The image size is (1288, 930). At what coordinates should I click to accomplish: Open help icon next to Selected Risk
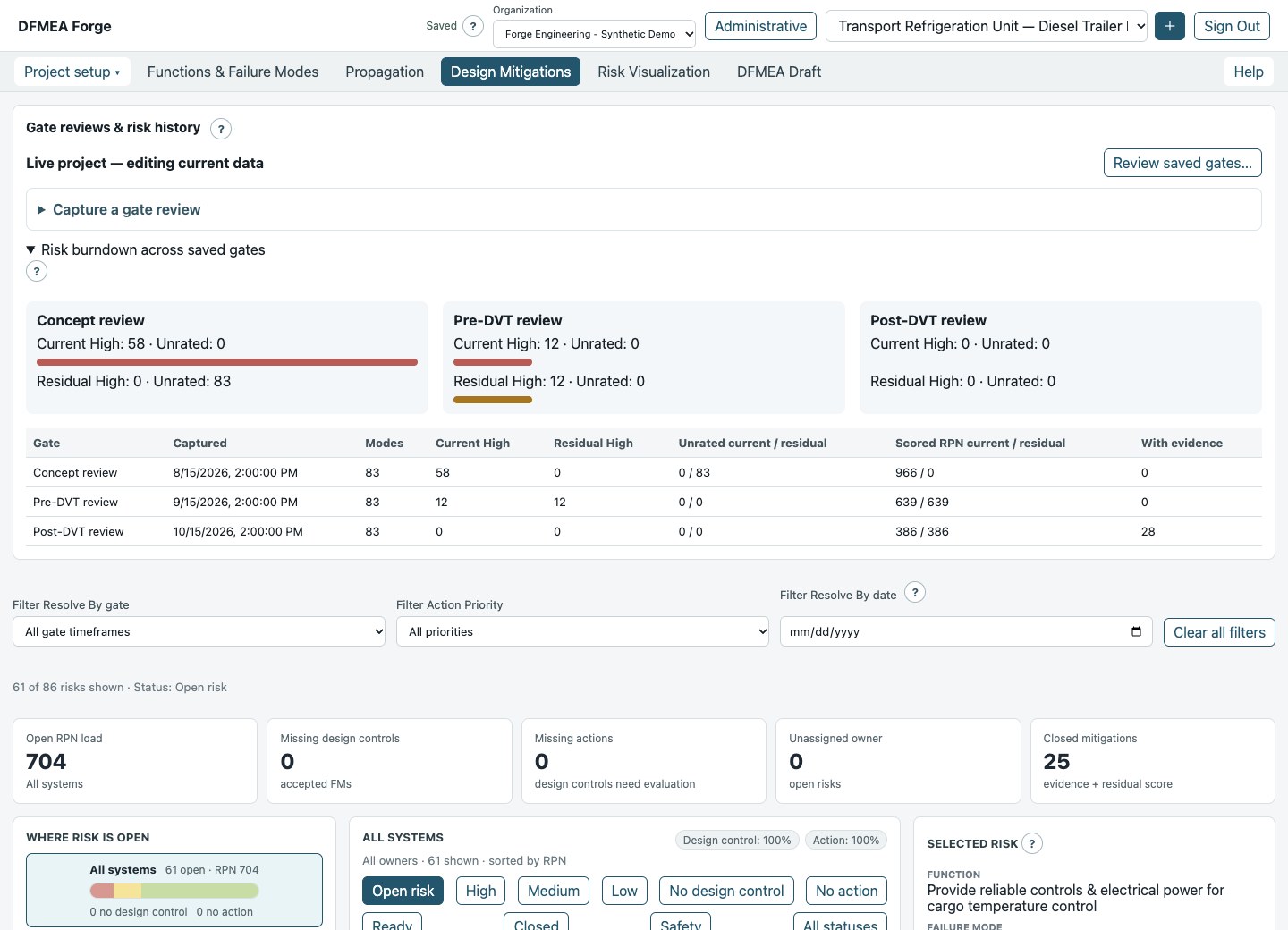click(x=1032, y=843)
